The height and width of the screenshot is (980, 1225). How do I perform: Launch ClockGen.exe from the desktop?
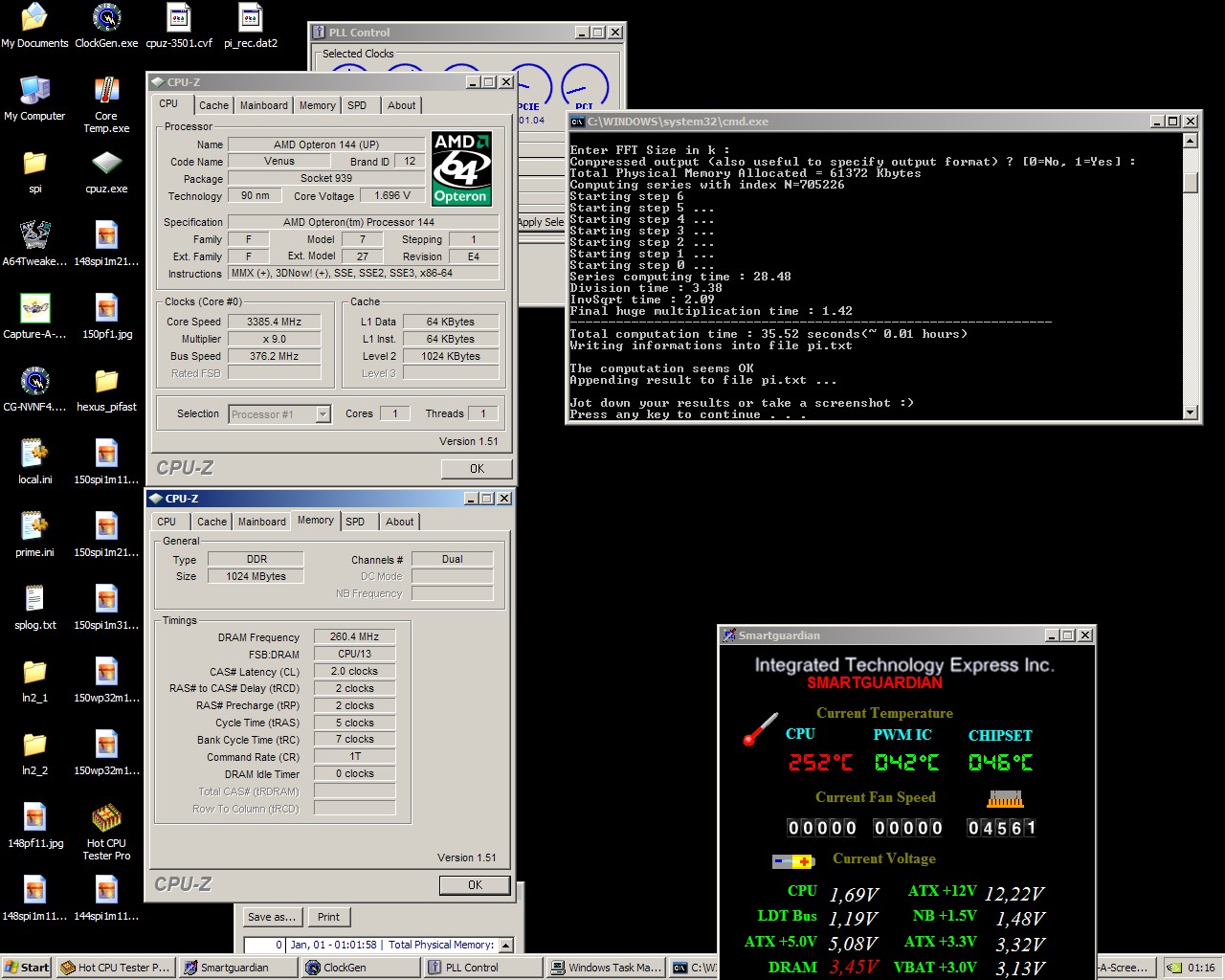[x=106, y=26]
